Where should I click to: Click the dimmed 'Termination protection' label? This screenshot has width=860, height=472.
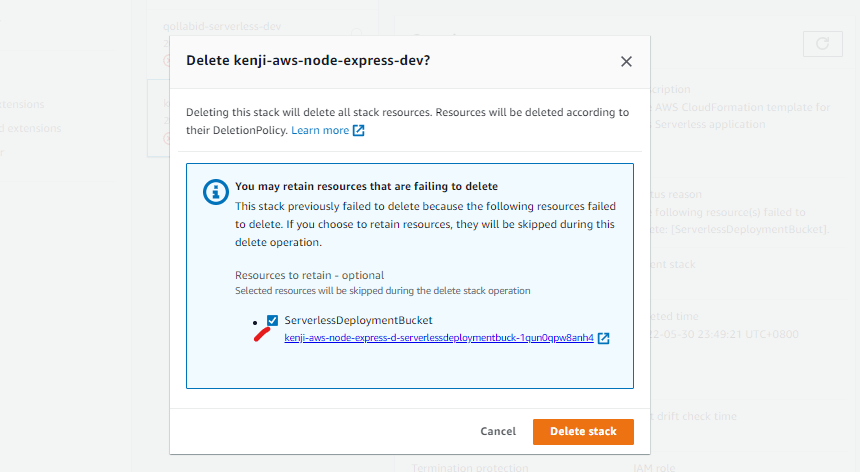coord(470,468)
